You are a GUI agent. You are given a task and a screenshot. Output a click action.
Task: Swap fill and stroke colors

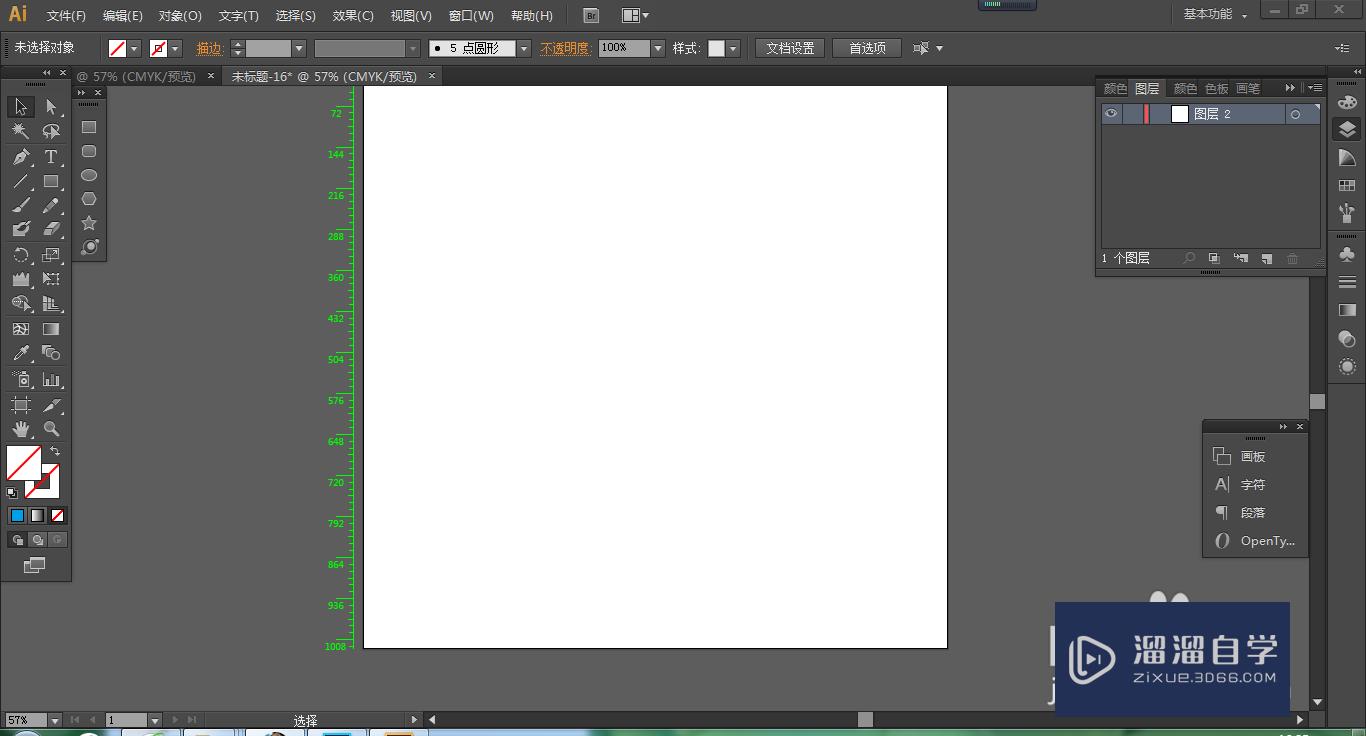[x=55, y=451]
